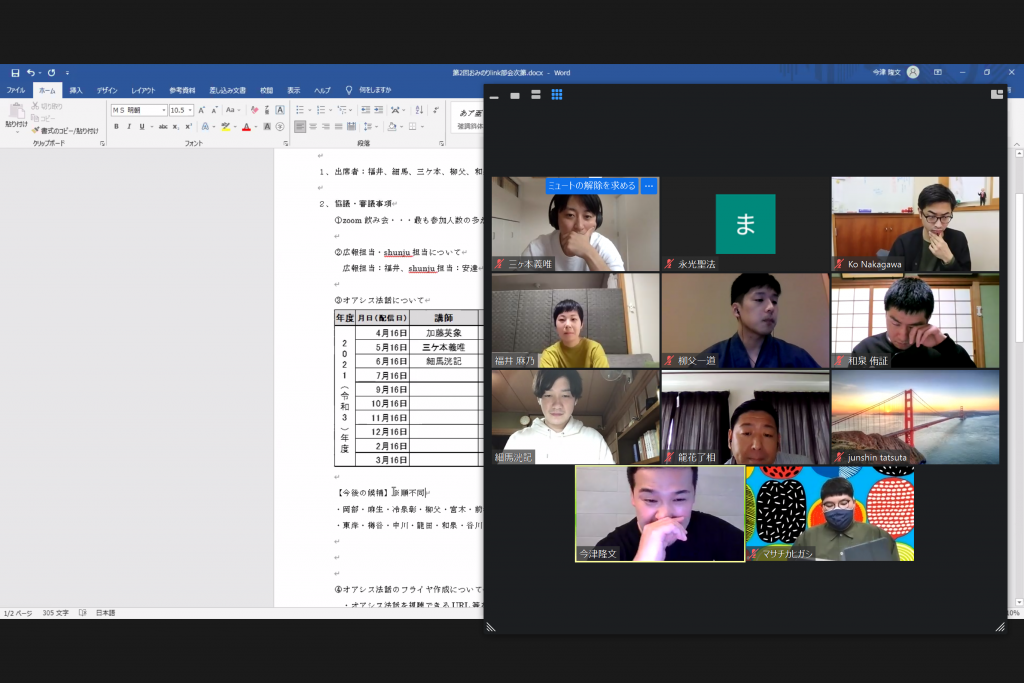The width and height of the screenshot is (1024, 683).
Task: Open the text effects and typography tool
Action: pos(205,127)
